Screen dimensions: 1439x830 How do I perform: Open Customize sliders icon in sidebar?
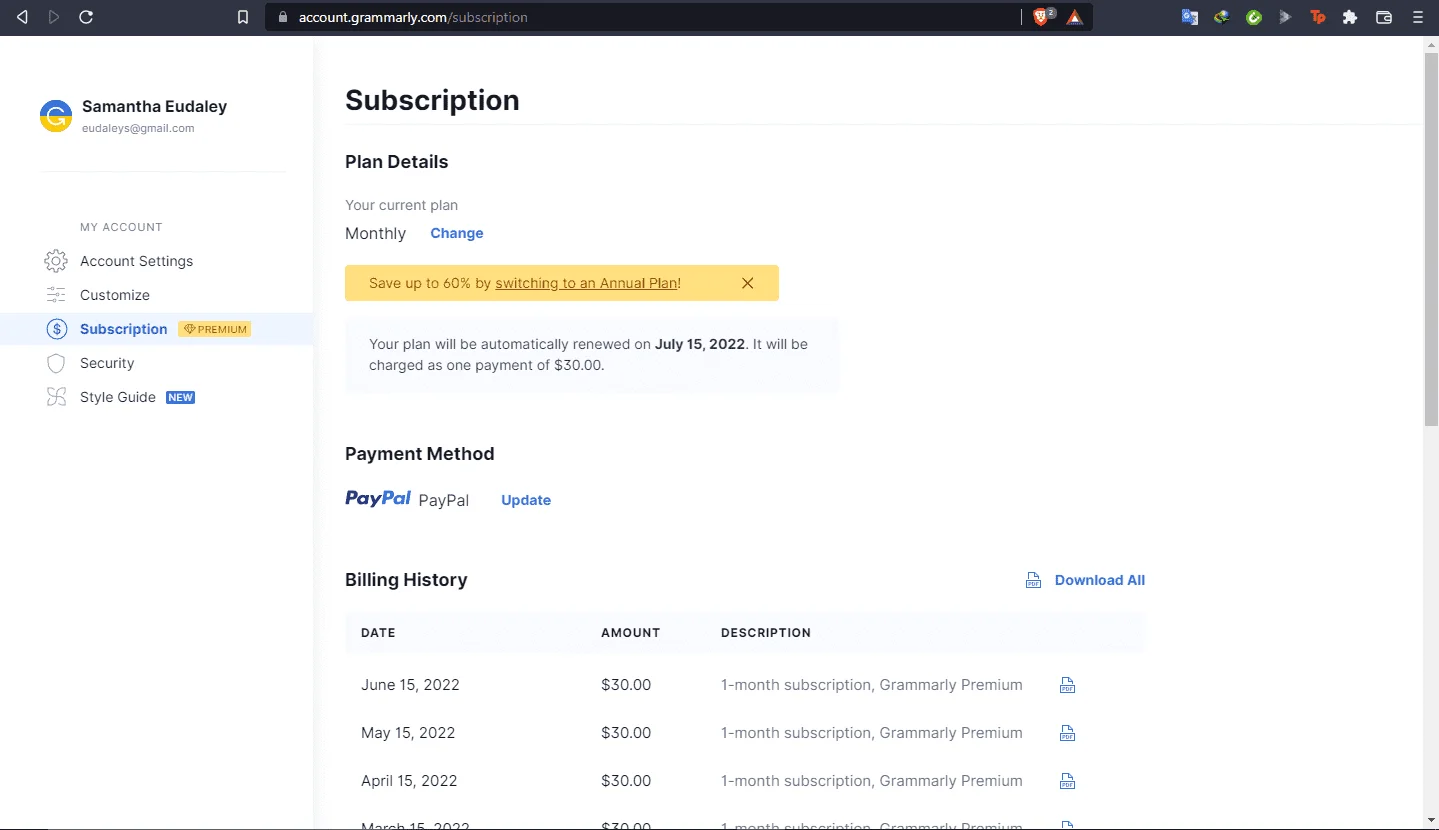pyautogui.click(x=56, y=295)
